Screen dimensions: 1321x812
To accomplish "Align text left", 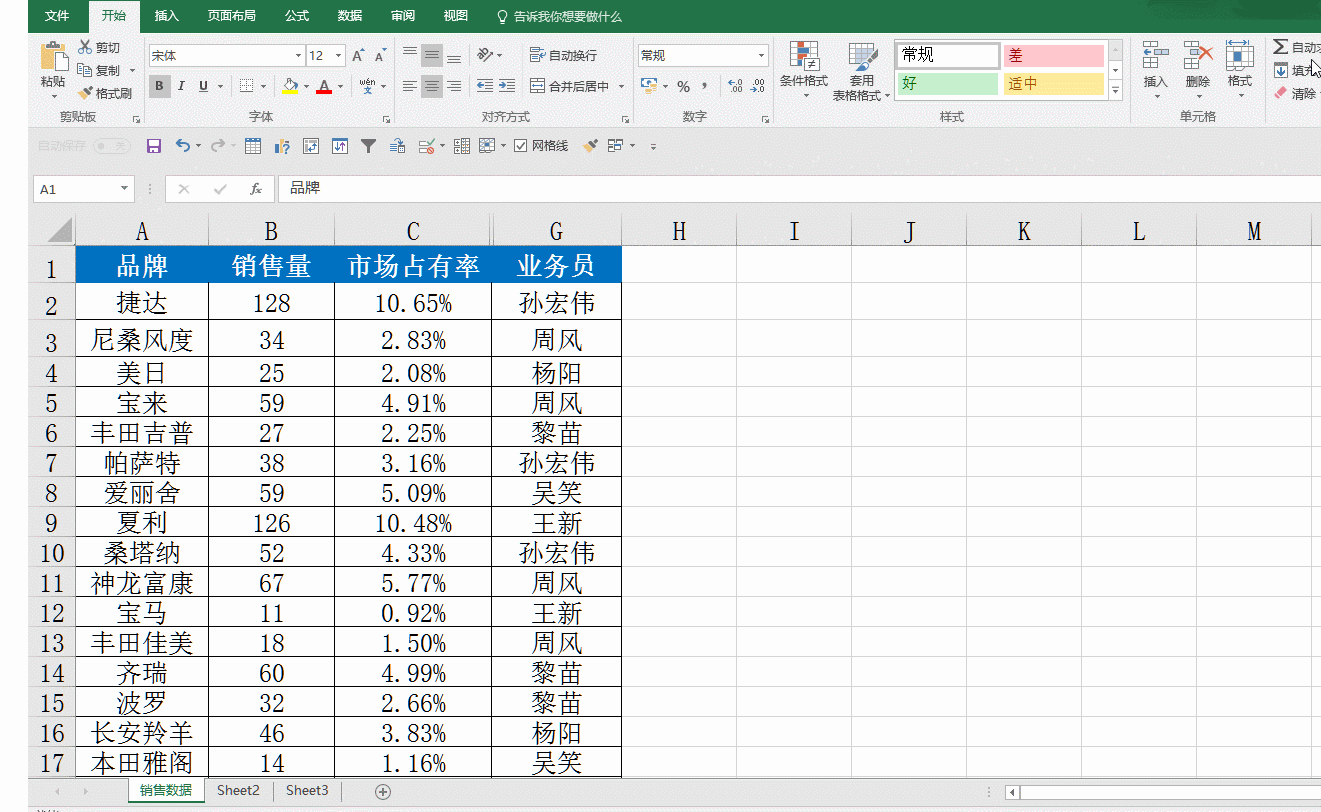I will tap(410, 86).
